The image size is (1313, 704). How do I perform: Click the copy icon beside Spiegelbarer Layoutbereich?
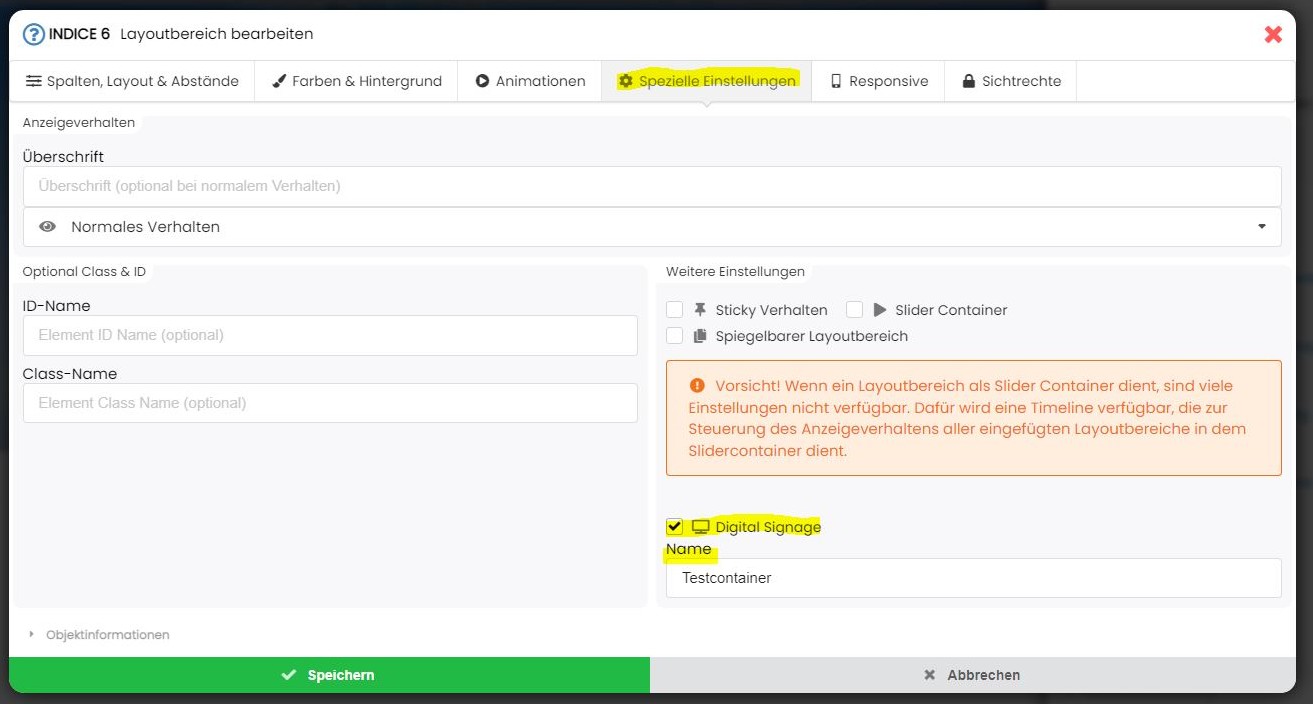point(700,336)
